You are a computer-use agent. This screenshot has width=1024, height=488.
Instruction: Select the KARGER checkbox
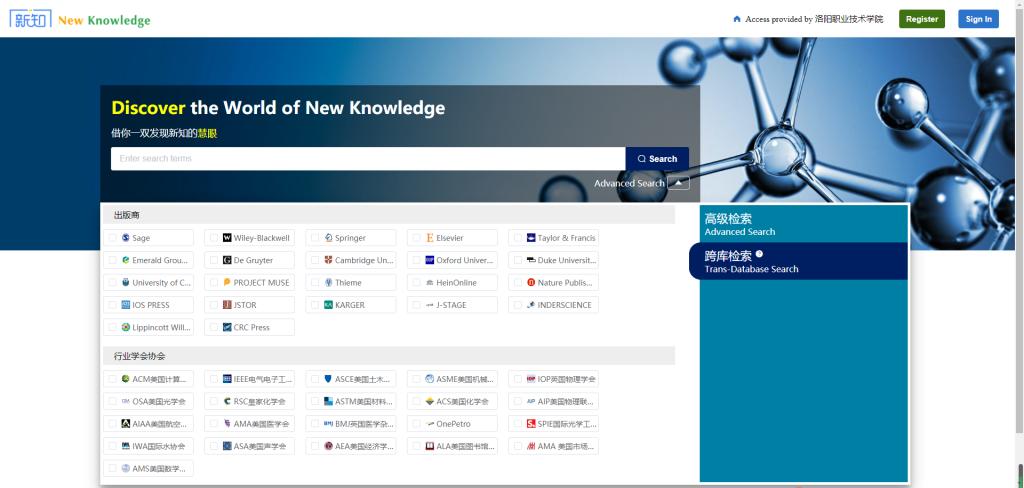[x=315, y=305]
